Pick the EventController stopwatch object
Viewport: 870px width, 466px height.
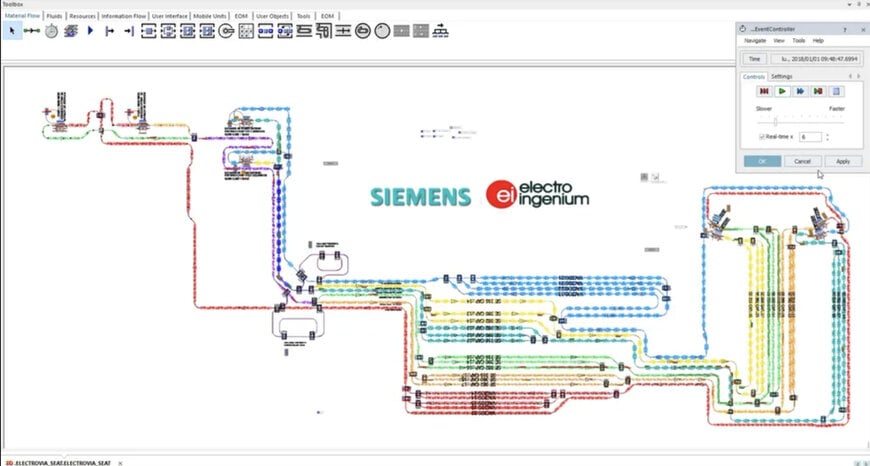(x=51, y=31)
